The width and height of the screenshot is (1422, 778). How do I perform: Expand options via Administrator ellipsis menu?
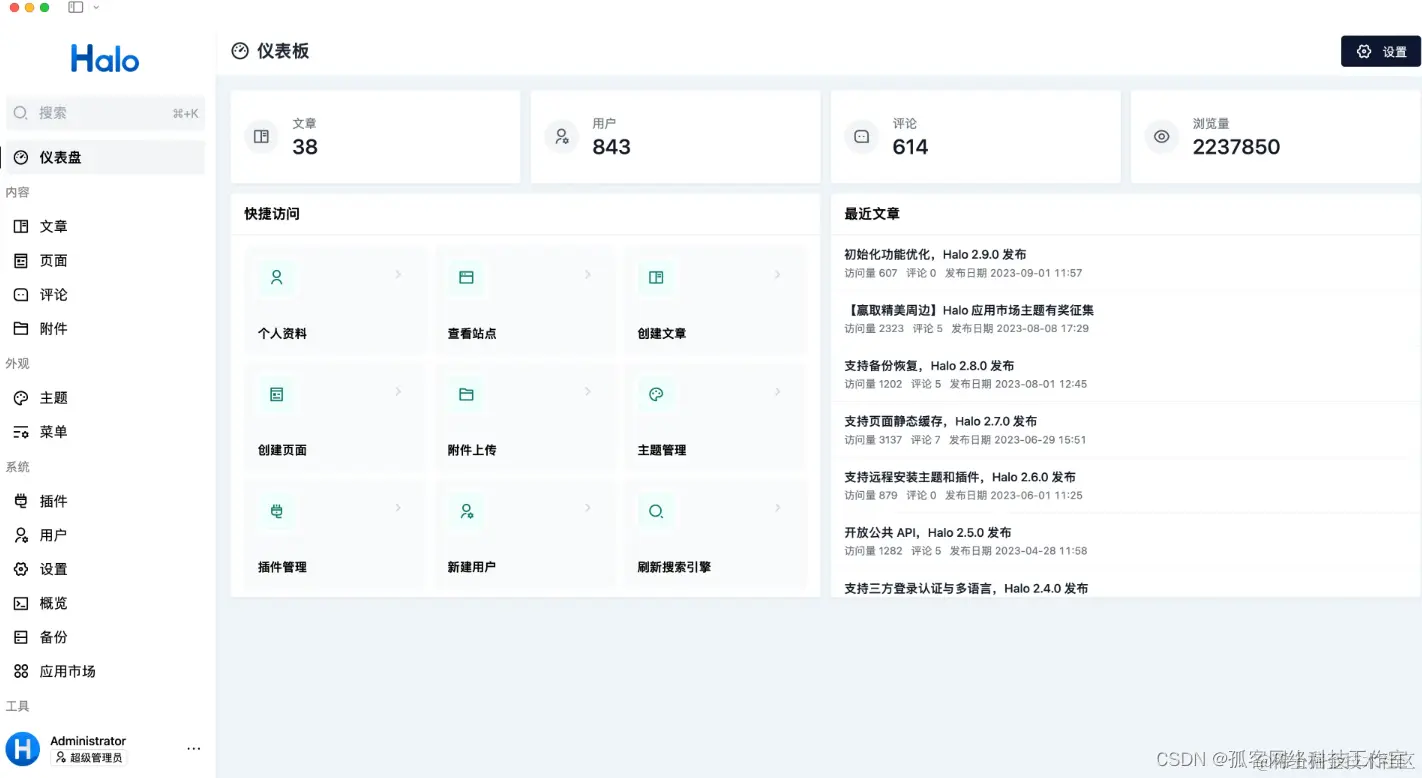point(194,748)
